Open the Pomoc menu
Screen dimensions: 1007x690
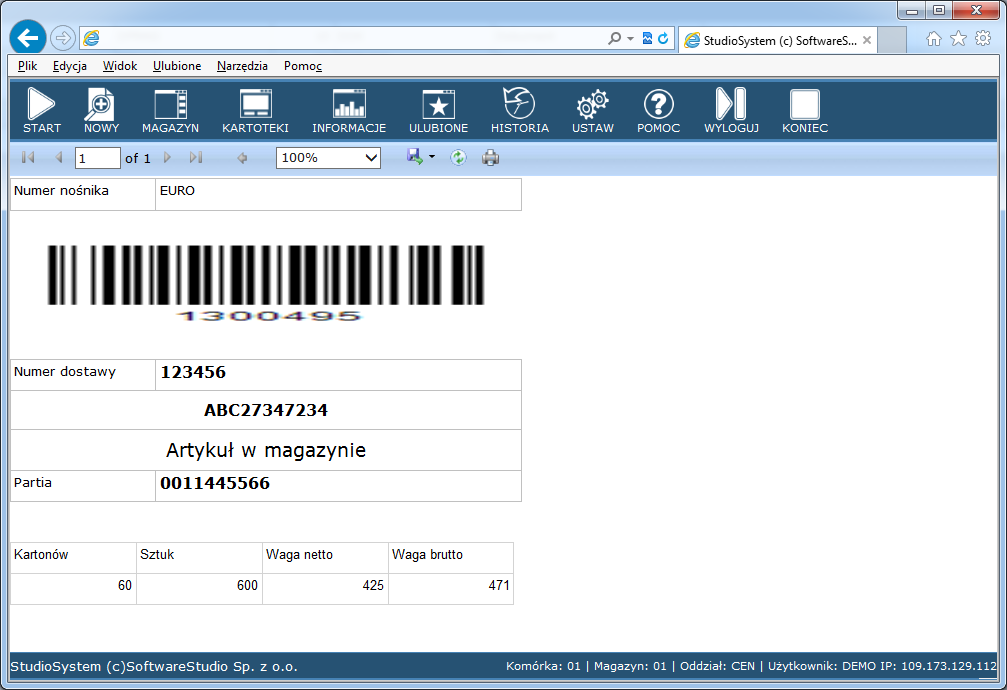point(302,66)
